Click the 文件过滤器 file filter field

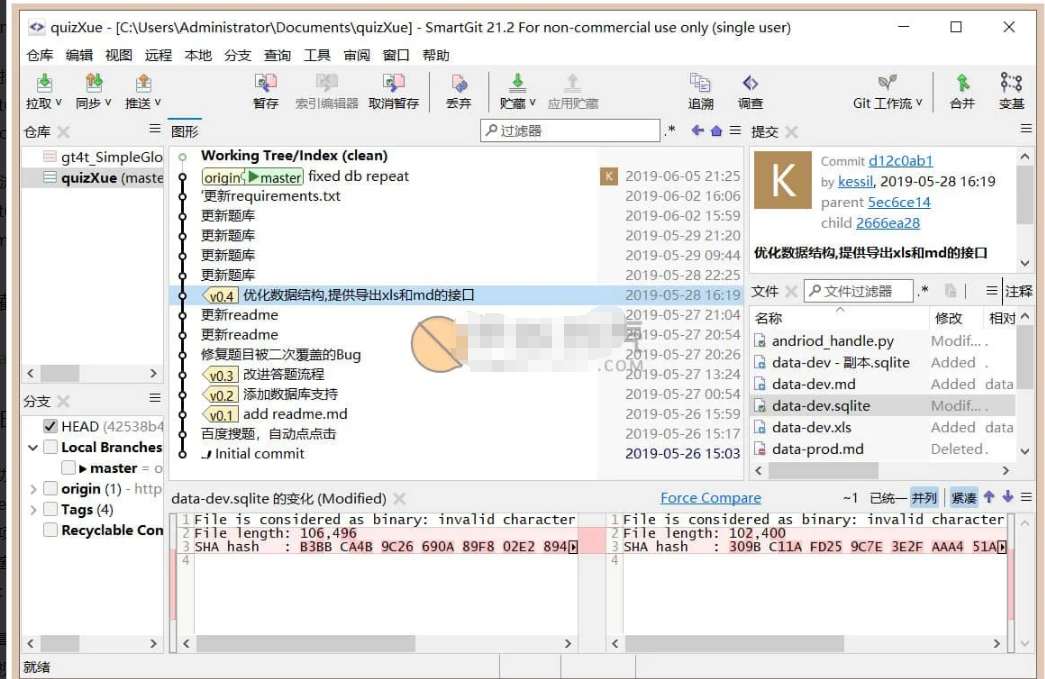858,291
